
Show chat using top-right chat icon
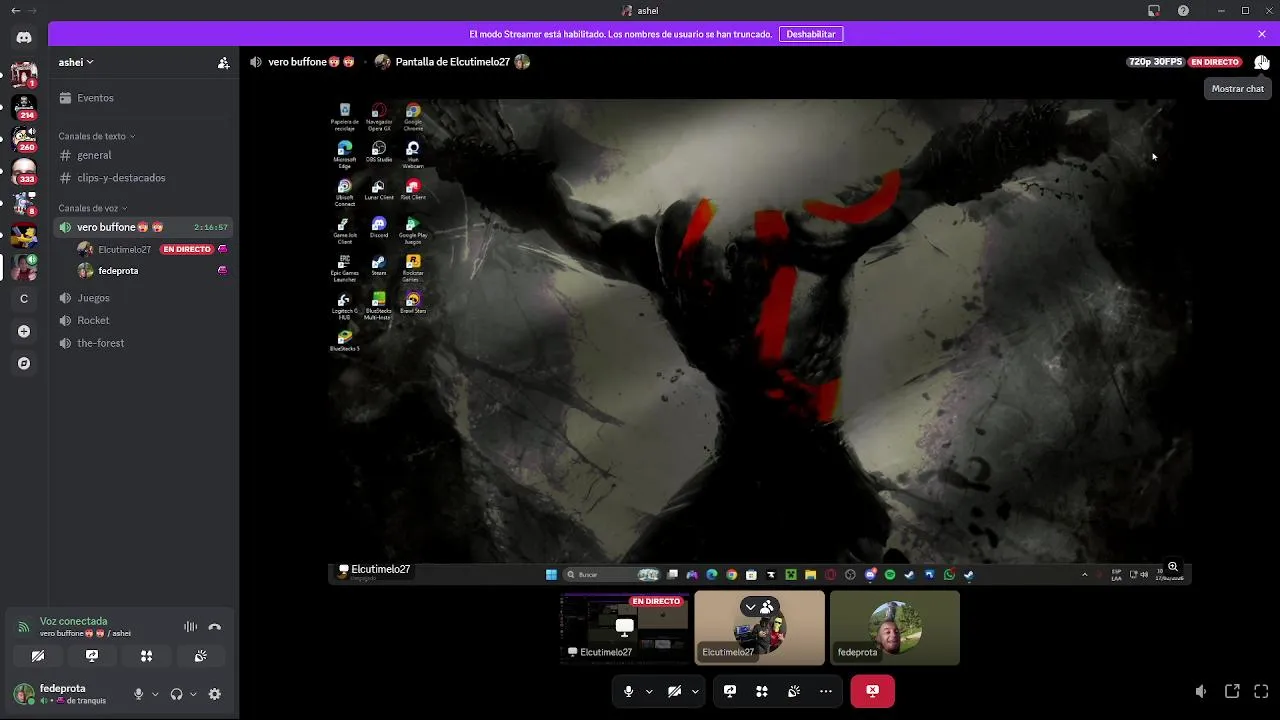pos(1262,62)
